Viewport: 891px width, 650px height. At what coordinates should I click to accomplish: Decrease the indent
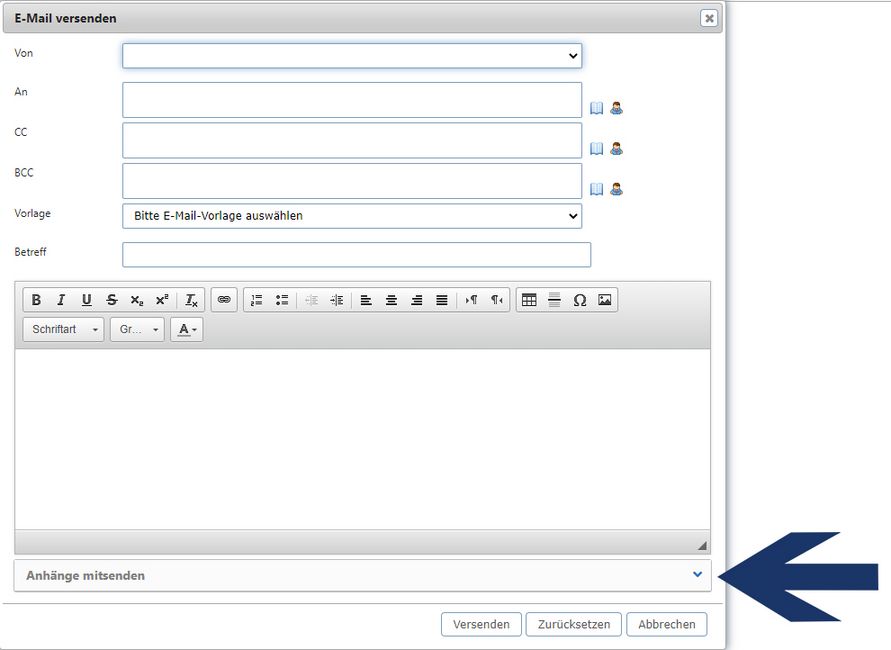point(311,300)
